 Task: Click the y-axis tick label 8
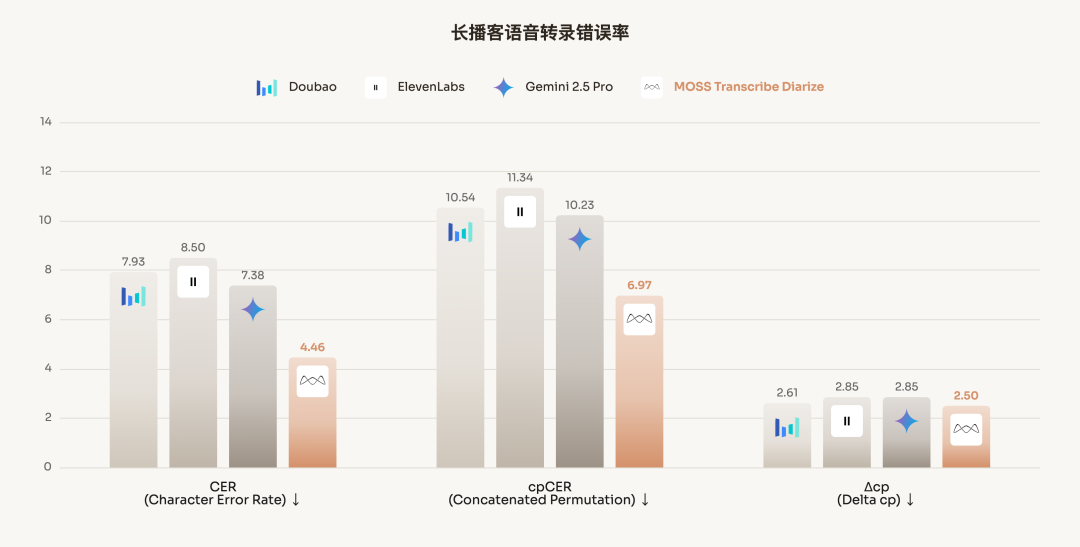pos(48,269)
